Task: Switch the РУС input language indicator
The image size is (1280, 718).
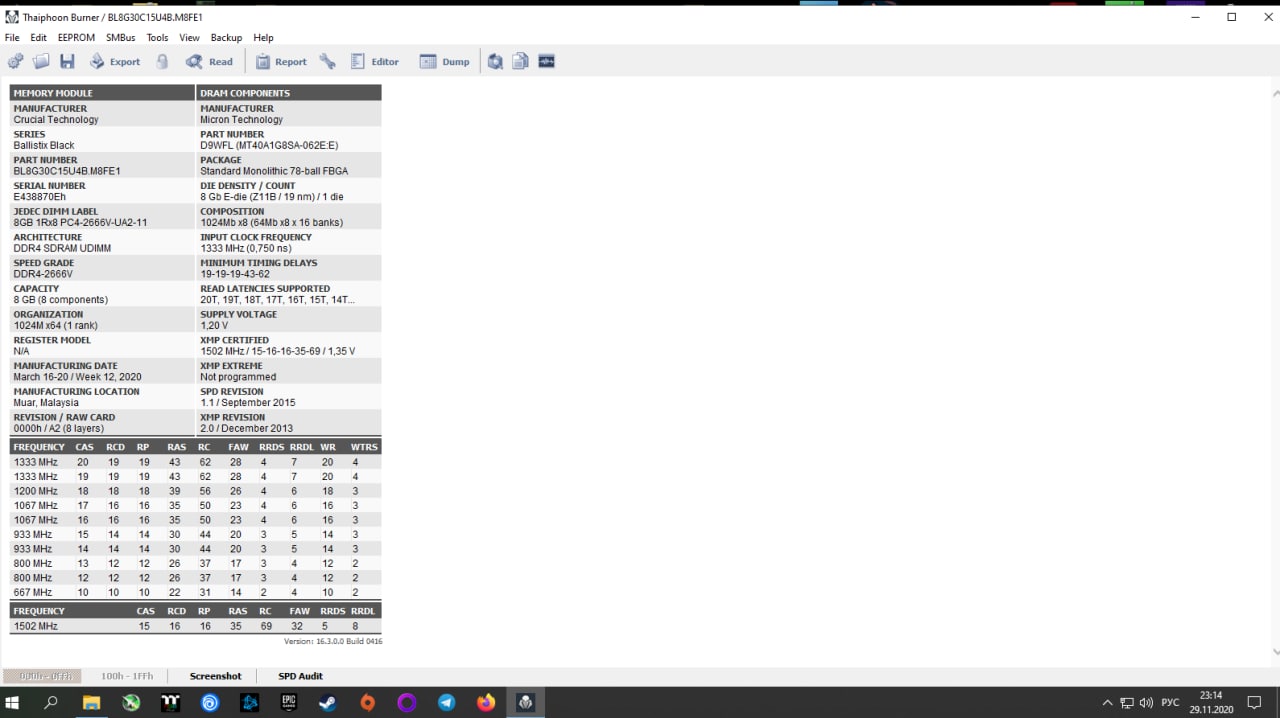Action: pyautogui.click(x=1170, y=703)
